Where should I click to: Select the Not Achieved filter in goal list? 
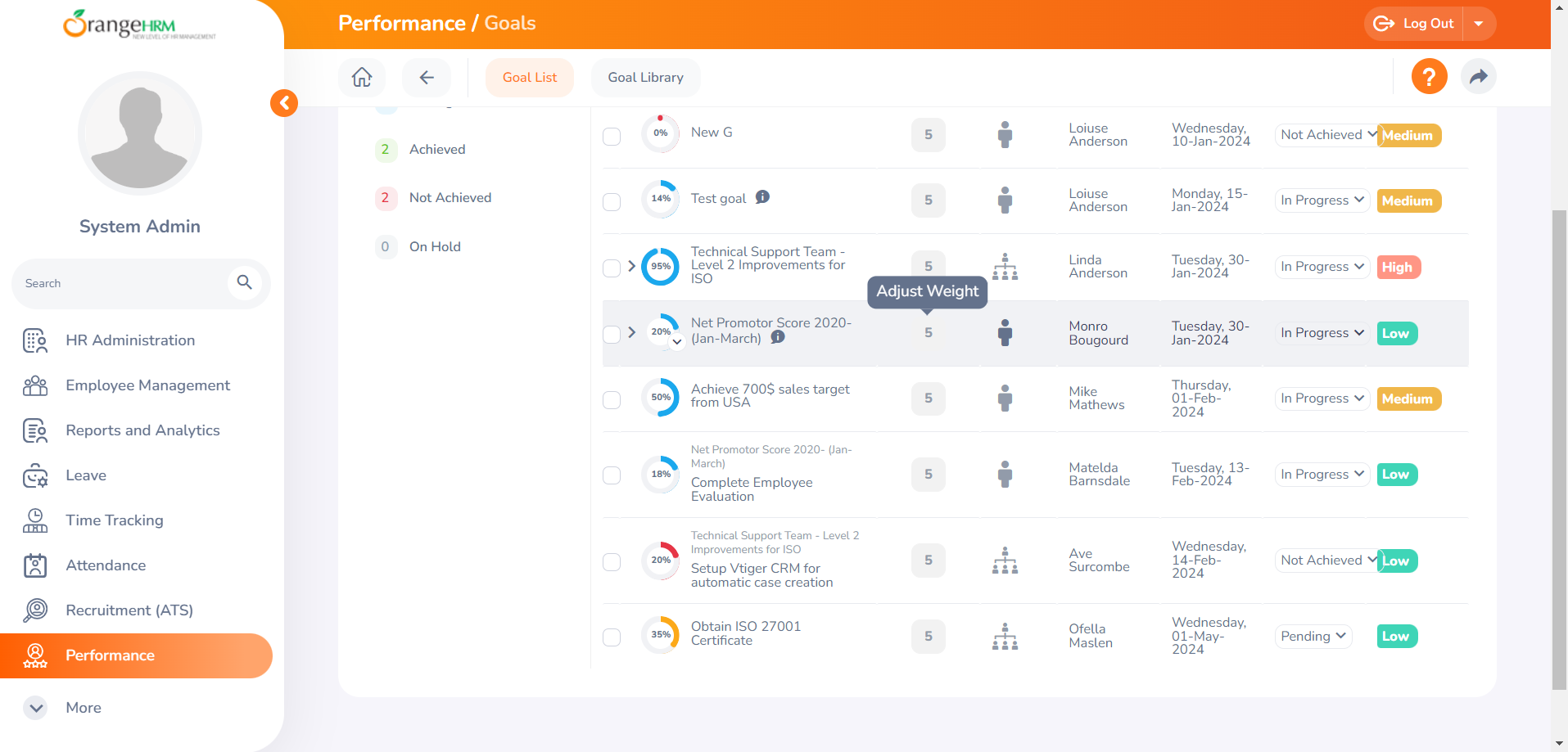pos(450,197)
